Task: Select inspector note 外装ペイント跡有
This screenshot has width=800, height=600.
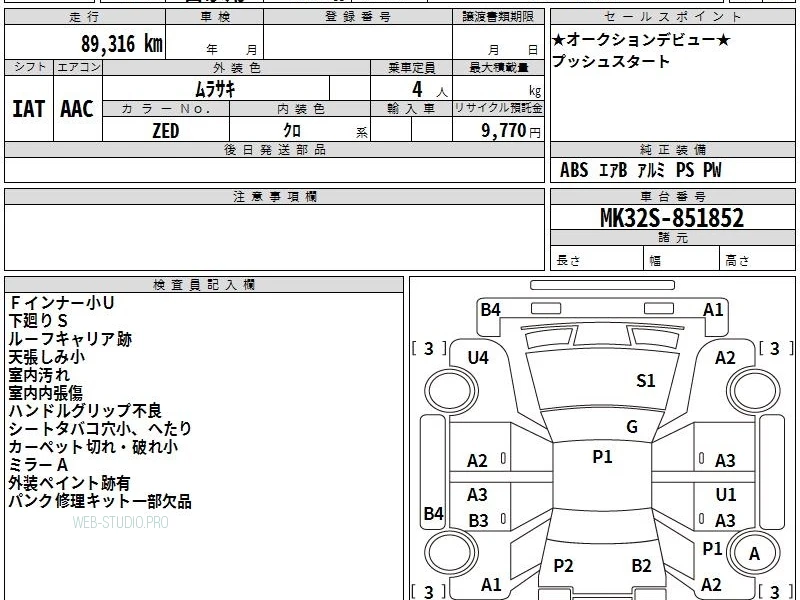Action: tap(69, 483)
